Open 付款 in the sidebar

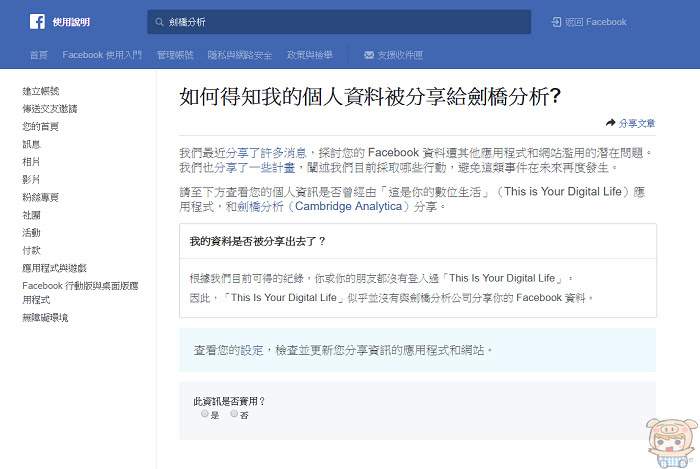tap(31, 250)
